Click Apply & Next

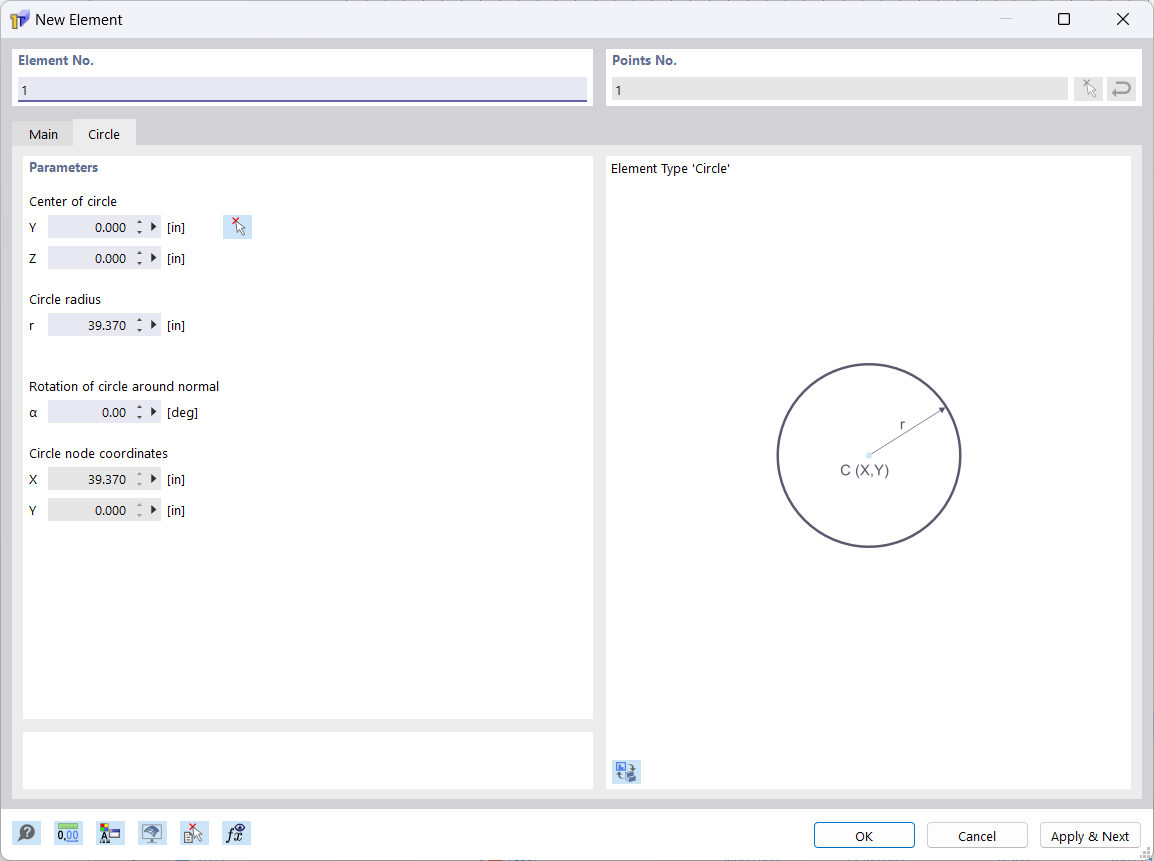[x=1090, y=835]
